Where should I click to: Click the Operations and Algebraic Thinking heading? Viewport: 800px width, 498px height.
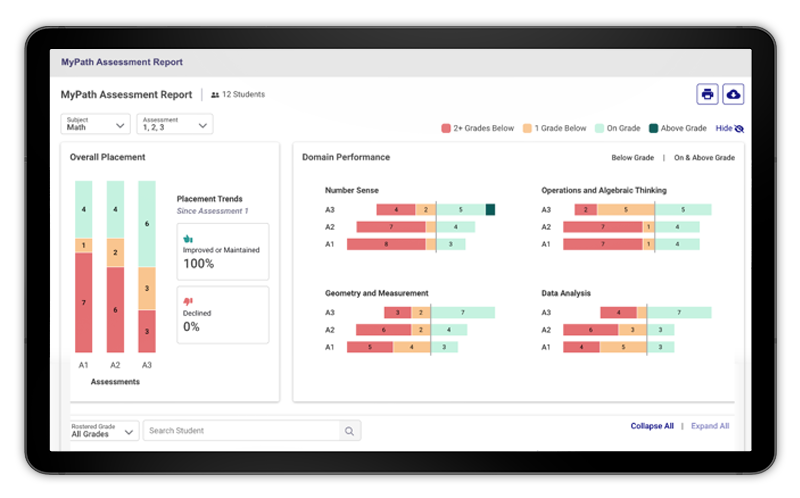pos(604,190)
